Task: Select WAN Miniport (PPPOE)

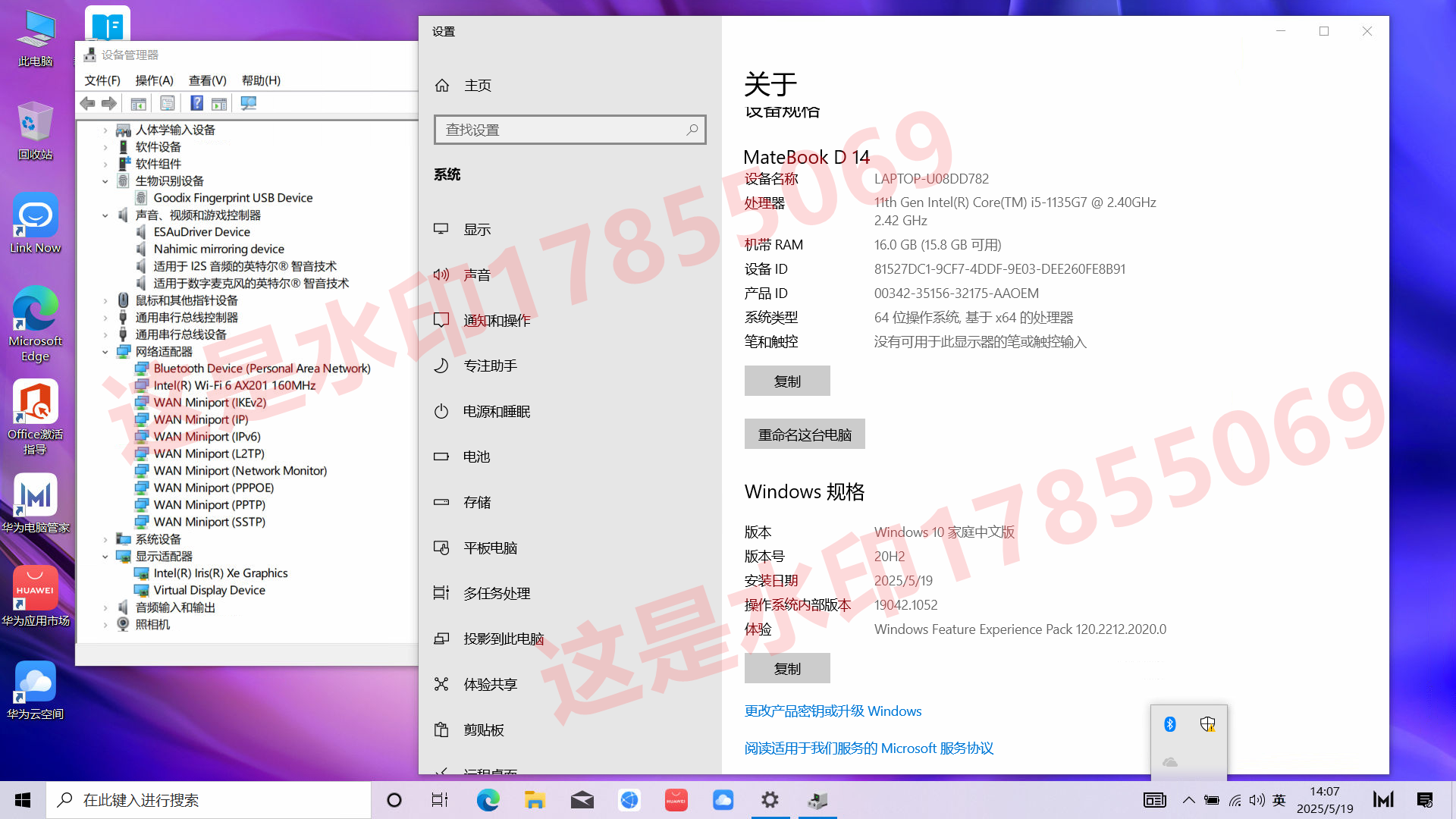Action: click(214, 488)
